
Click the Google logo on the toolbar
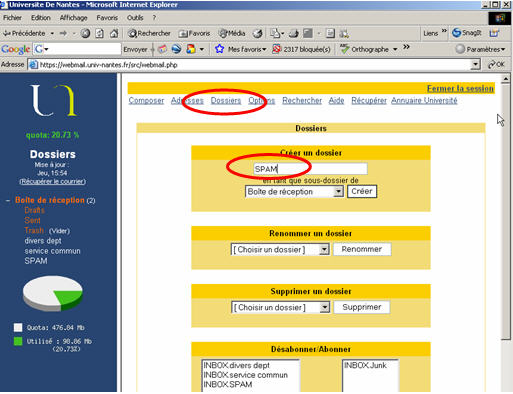[x=15, y=49]
